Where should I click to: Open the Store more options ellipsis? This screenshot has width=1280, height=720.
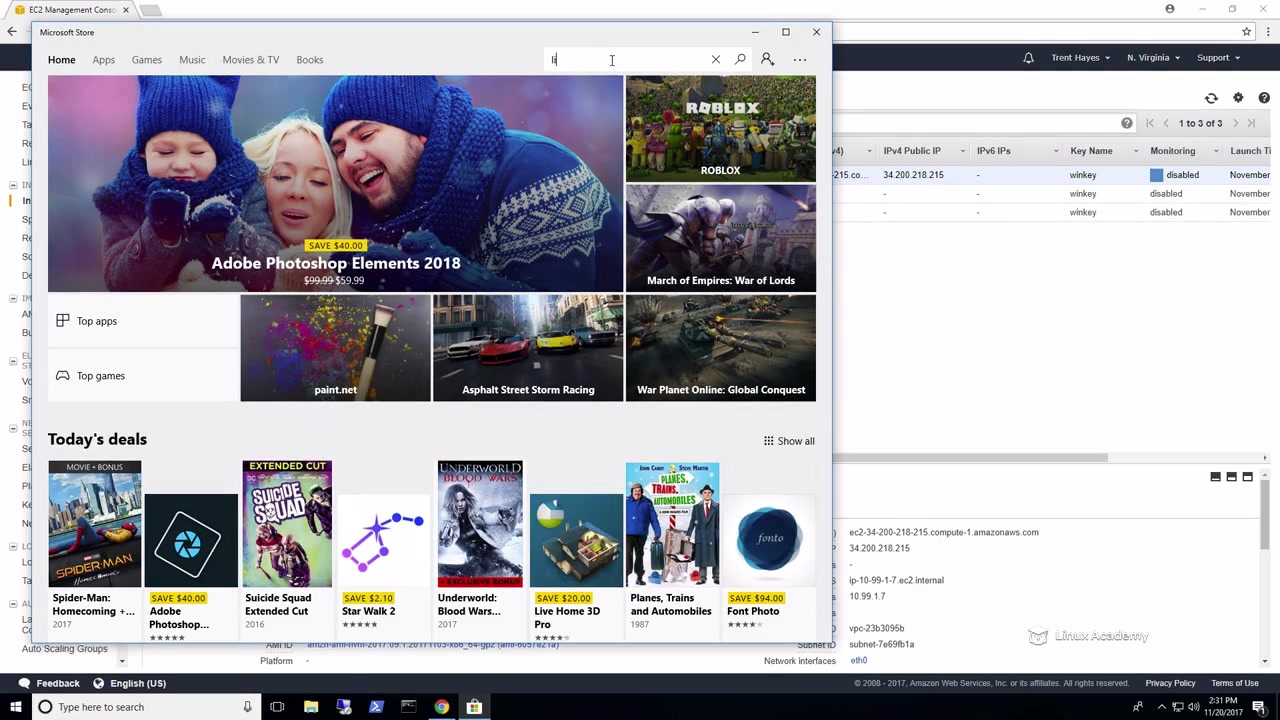pyautogui.click(x=800, y=59)
